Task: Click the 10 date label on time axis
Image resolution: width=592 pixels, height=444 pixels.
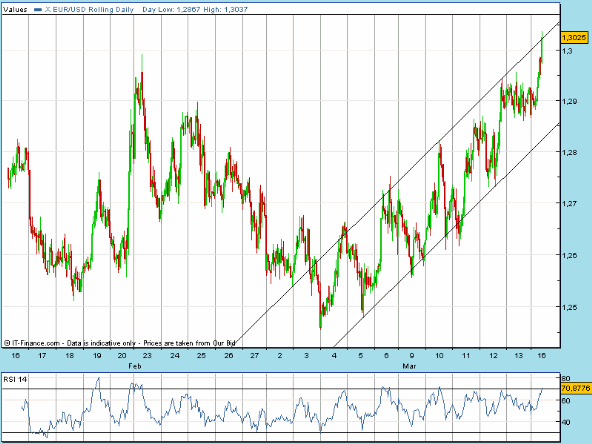Action: pyautogui.click(x=439, y=355)
